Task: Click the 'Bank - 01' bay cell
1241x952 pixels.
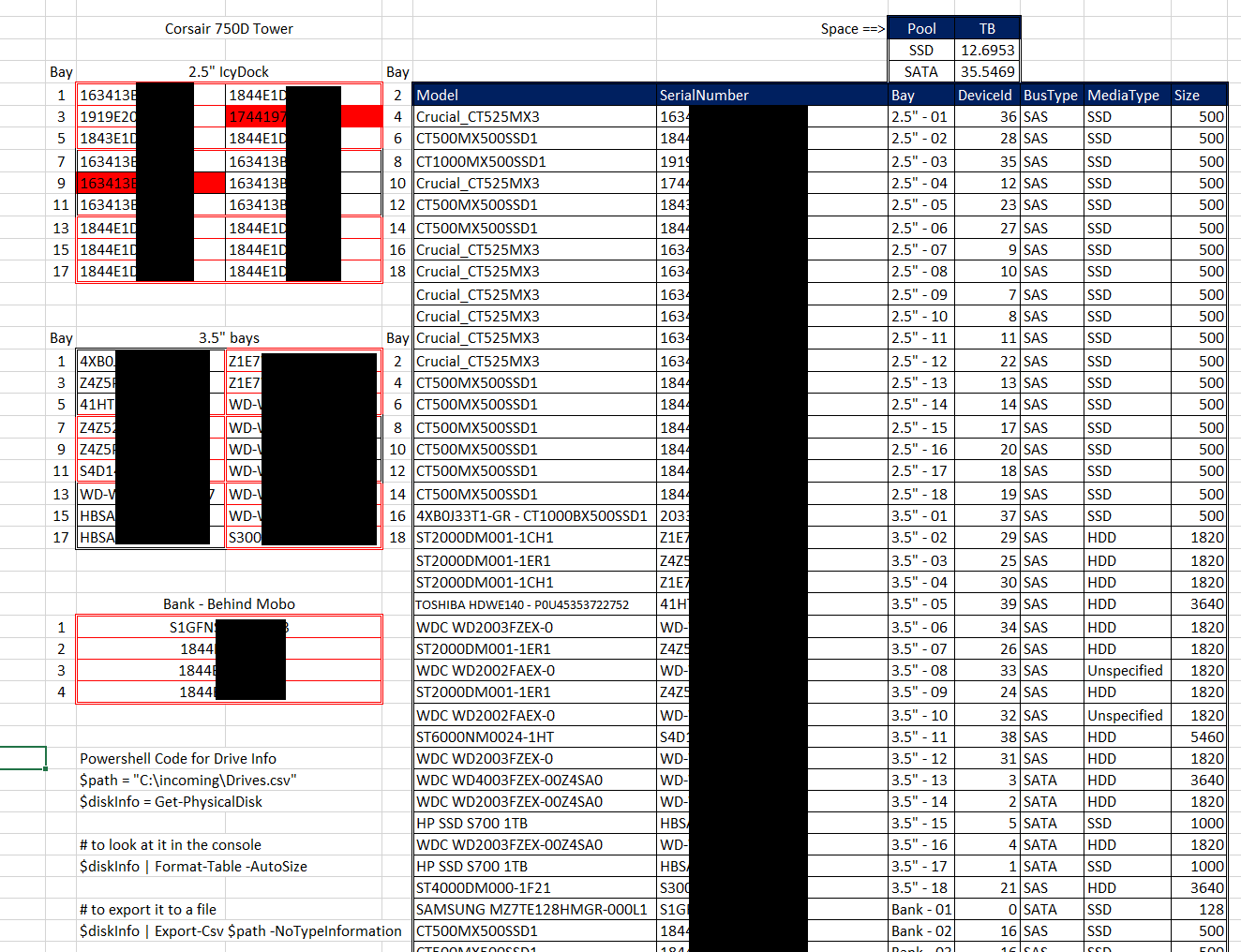Action: 921,910
